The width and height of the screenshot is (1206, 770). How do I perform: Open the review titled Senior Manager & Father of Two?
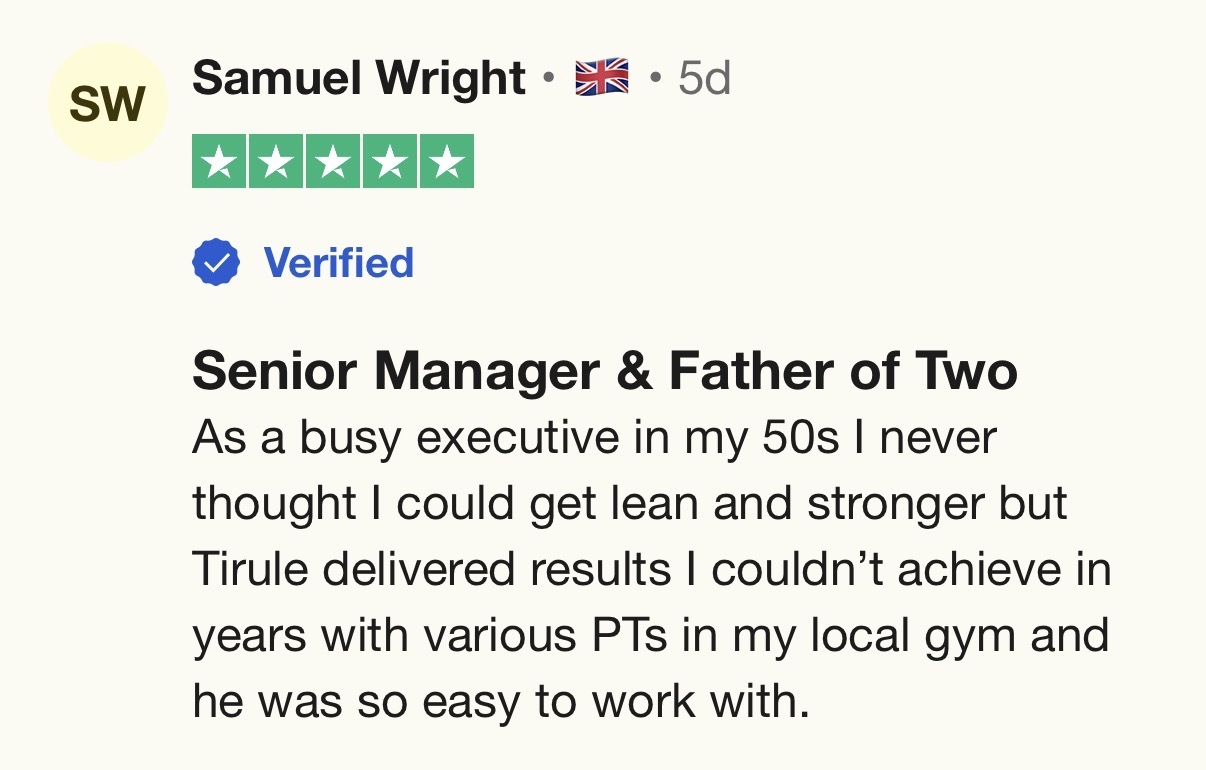604,372
